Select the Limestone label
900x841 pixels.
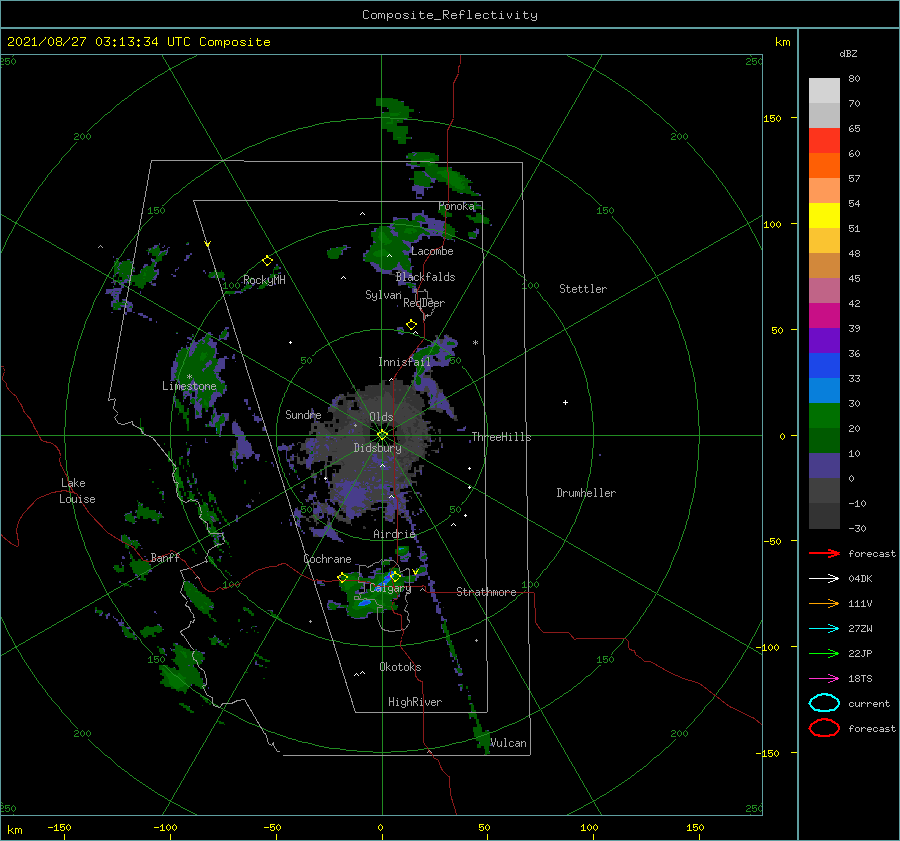(x=189, y=386)
